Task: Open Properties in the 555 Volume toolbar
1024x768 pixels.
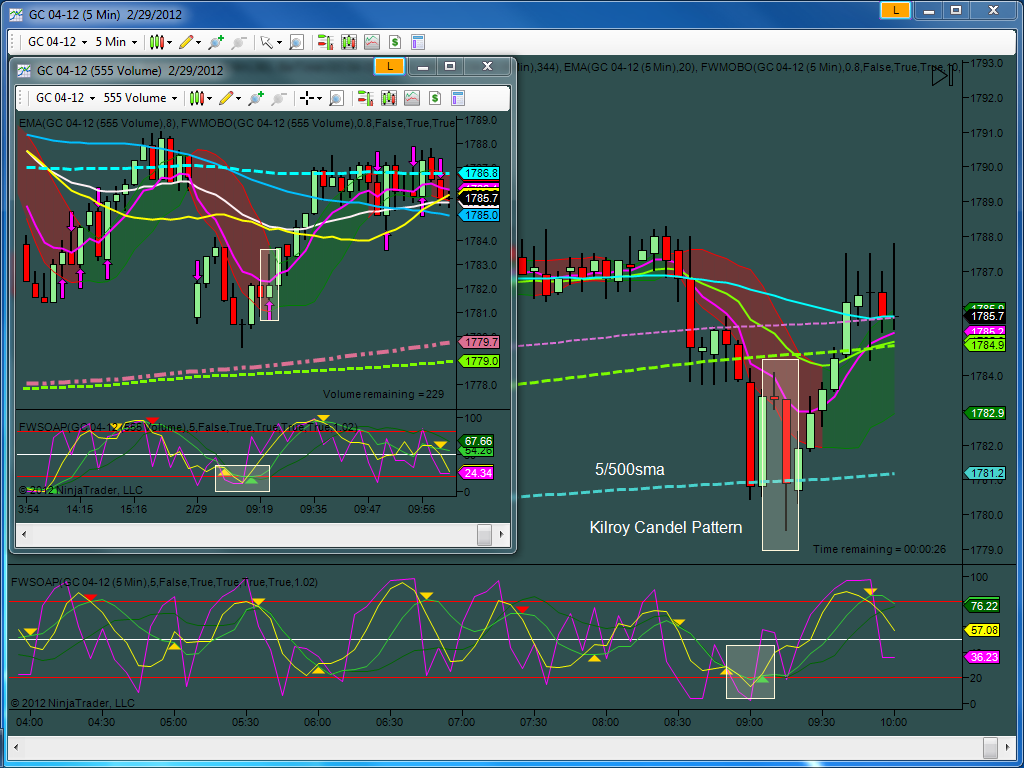Action: click(x=458, y=99)
